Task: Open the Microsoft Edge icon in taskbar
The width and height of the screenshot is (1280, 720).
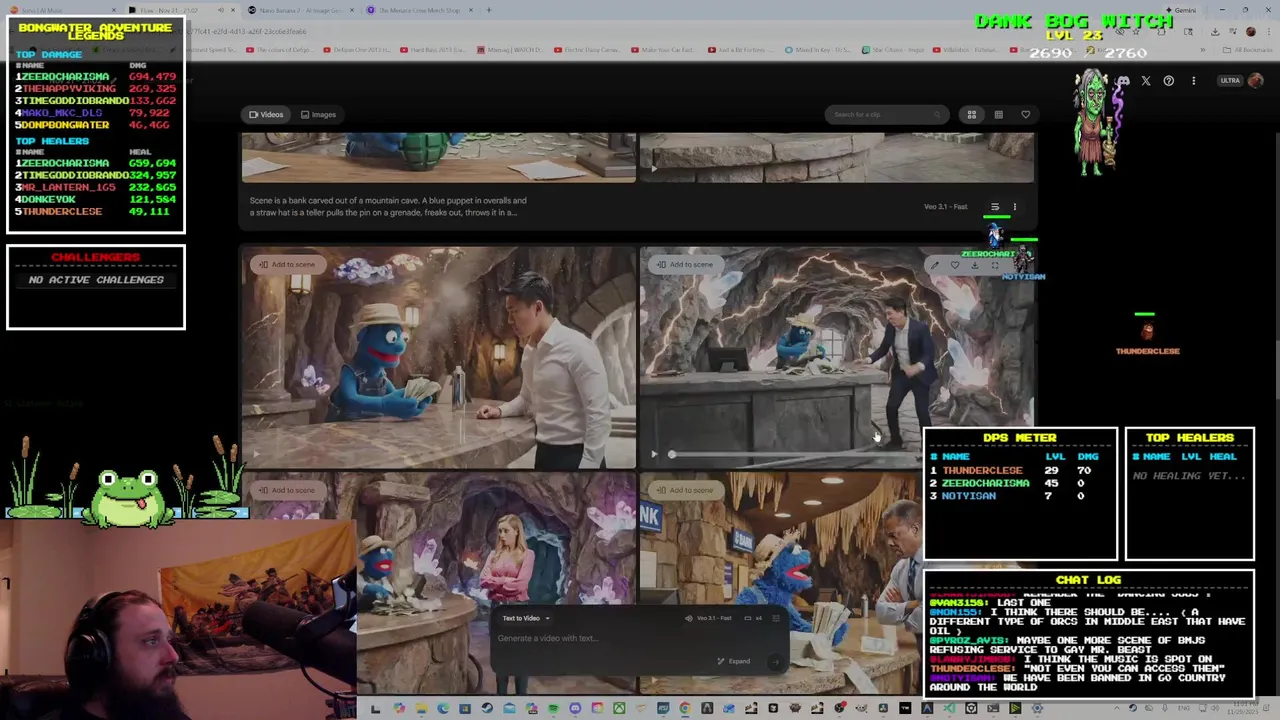Action: pos(443,709)
